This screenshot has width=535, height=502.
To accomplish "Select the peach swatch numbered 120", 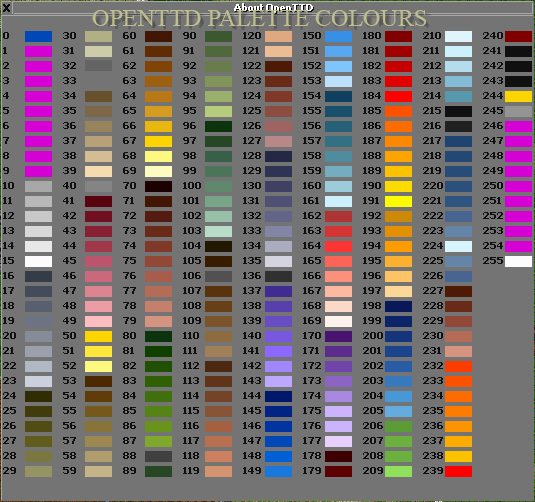I will click(x=279, y=37).
